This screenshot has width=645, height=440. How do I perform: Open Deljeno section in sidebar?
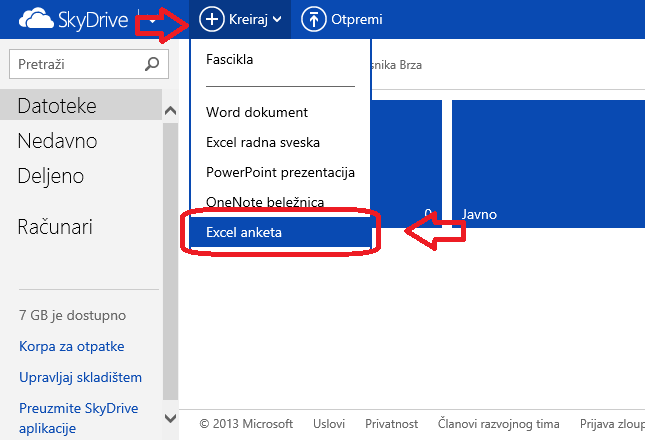50,176
